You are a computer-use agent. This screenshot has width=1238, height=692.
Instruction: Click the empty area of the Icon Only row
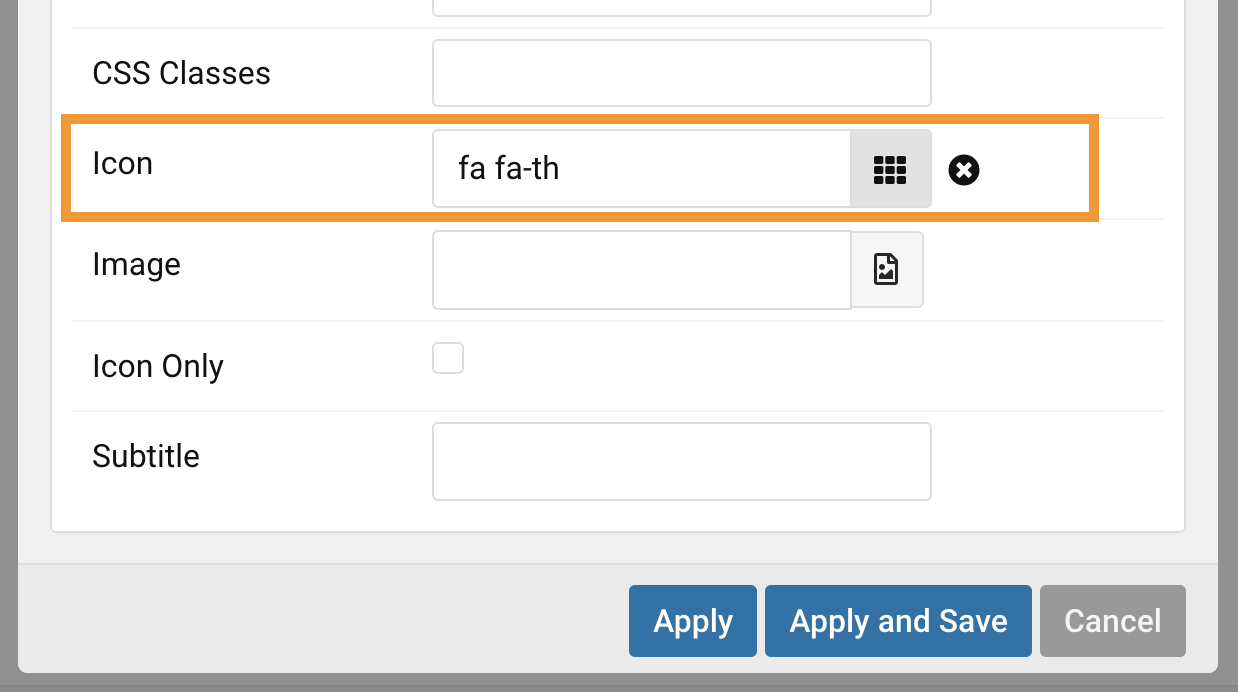[x=800, y=366]
